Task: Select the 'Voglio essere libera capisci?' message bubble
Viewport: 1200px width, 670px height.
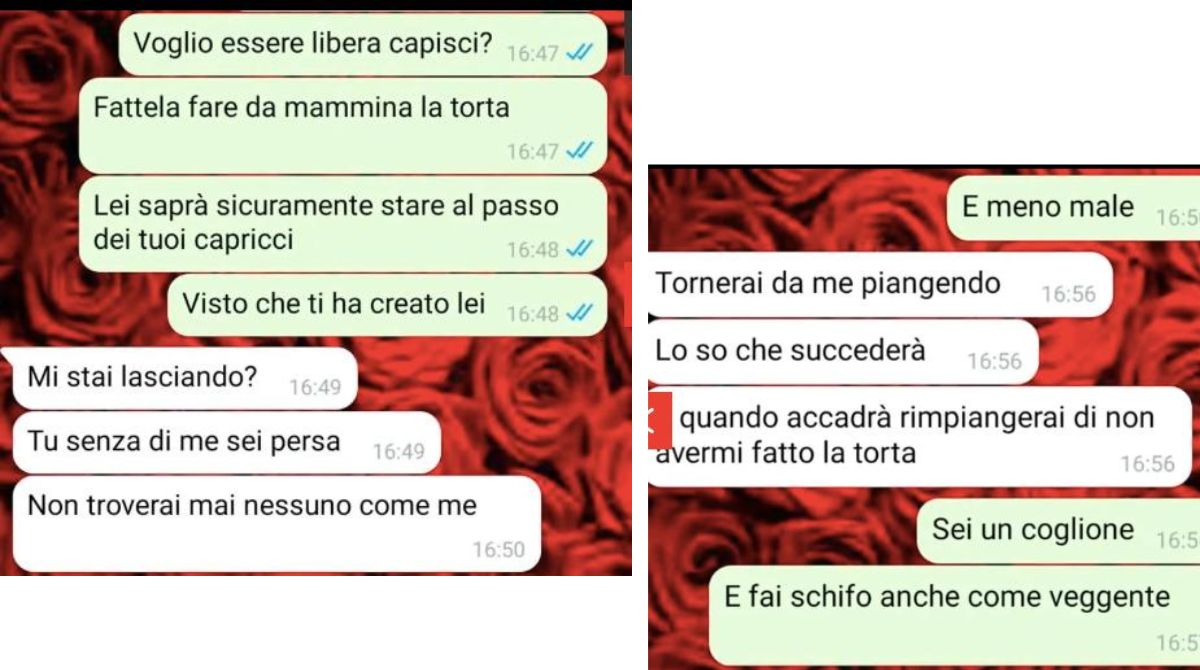Action: coord(363,45)
